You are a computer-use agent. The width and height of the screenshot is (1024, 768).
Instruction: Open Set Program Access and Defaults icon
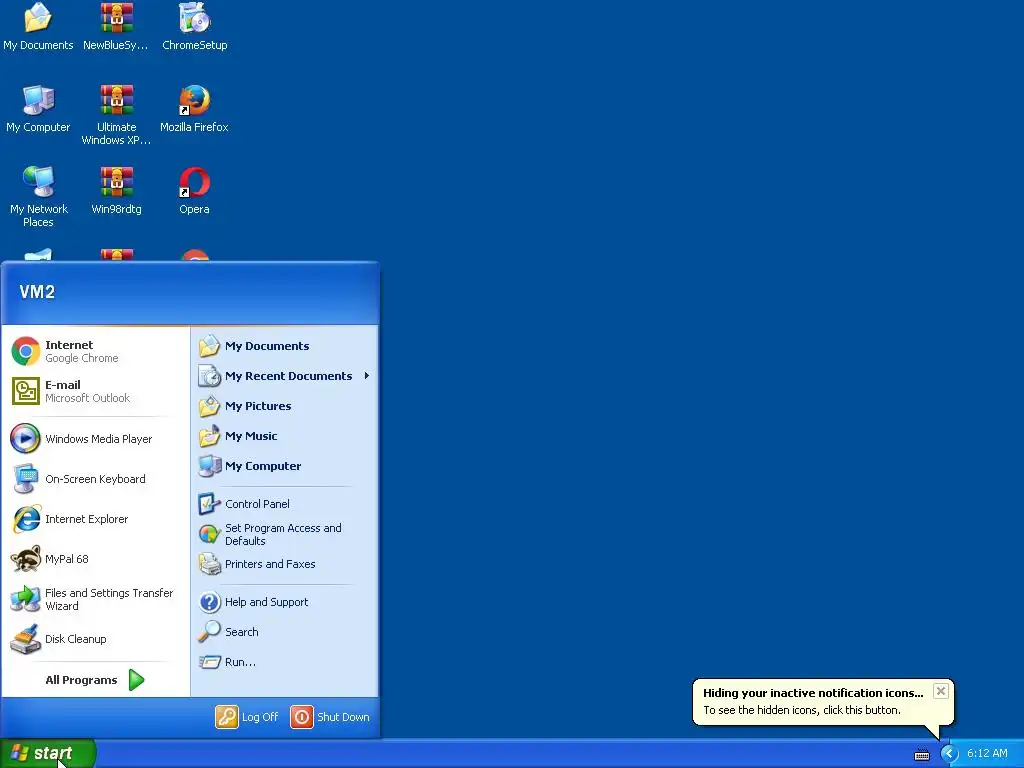click(x=210, y=534)
